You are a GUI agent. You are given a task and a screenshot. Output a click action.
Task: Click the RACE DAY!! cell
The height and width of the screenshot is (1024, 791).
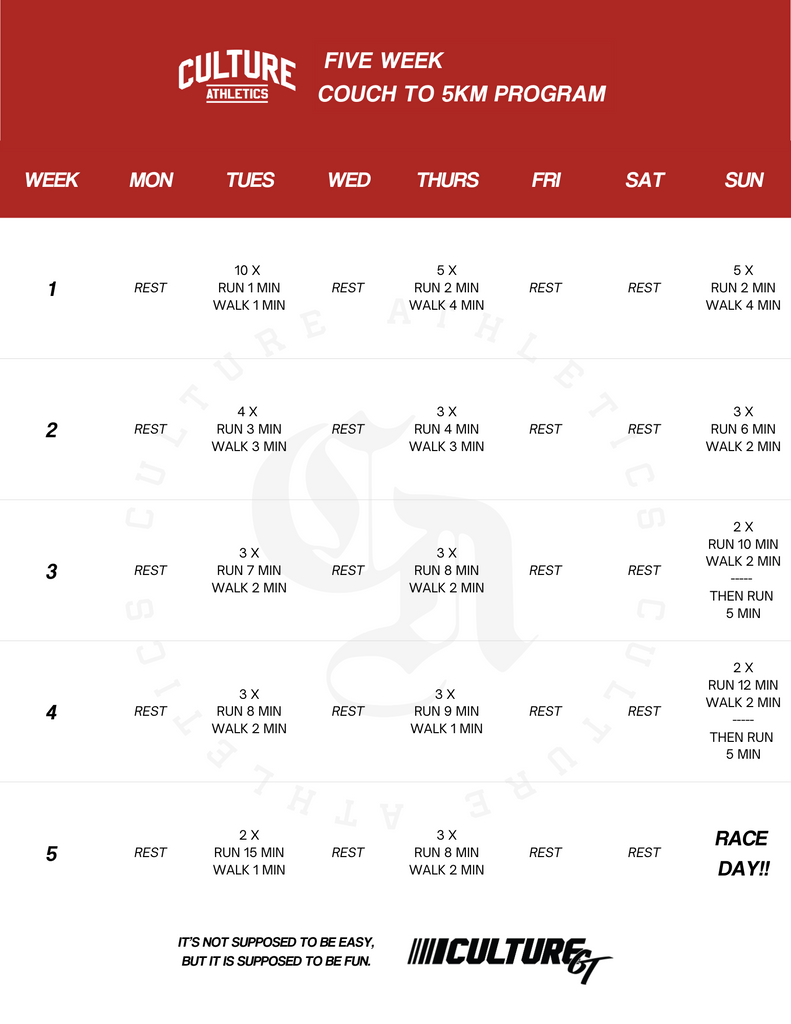coord(743,853)
